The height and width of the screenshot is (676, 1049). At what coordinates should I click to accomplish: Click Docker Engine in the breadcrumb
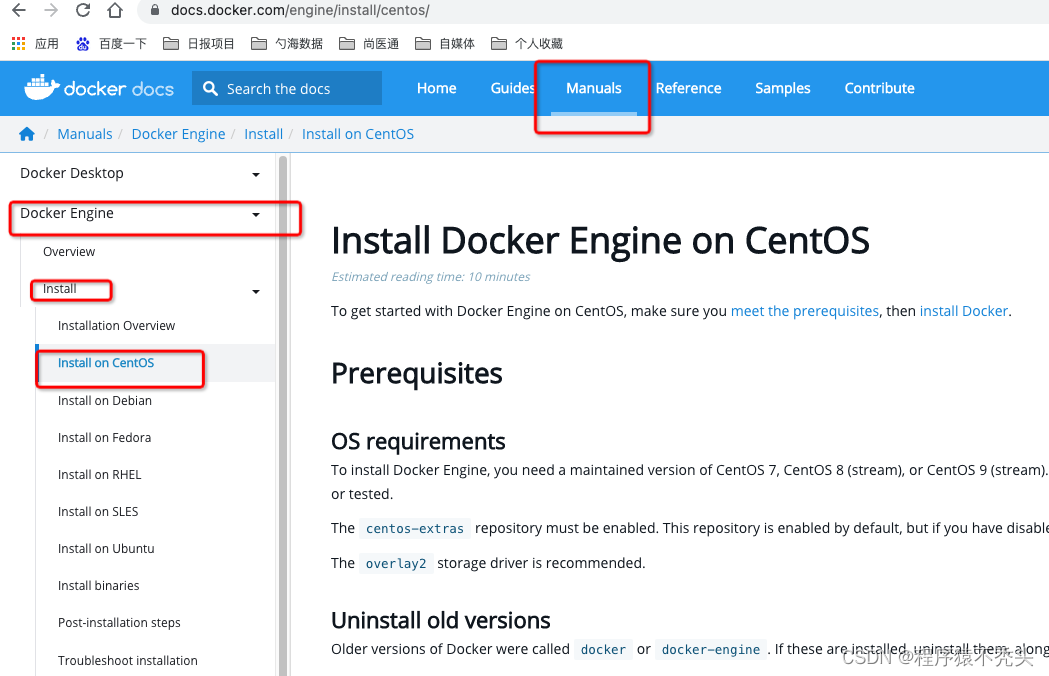coord(178,134)
